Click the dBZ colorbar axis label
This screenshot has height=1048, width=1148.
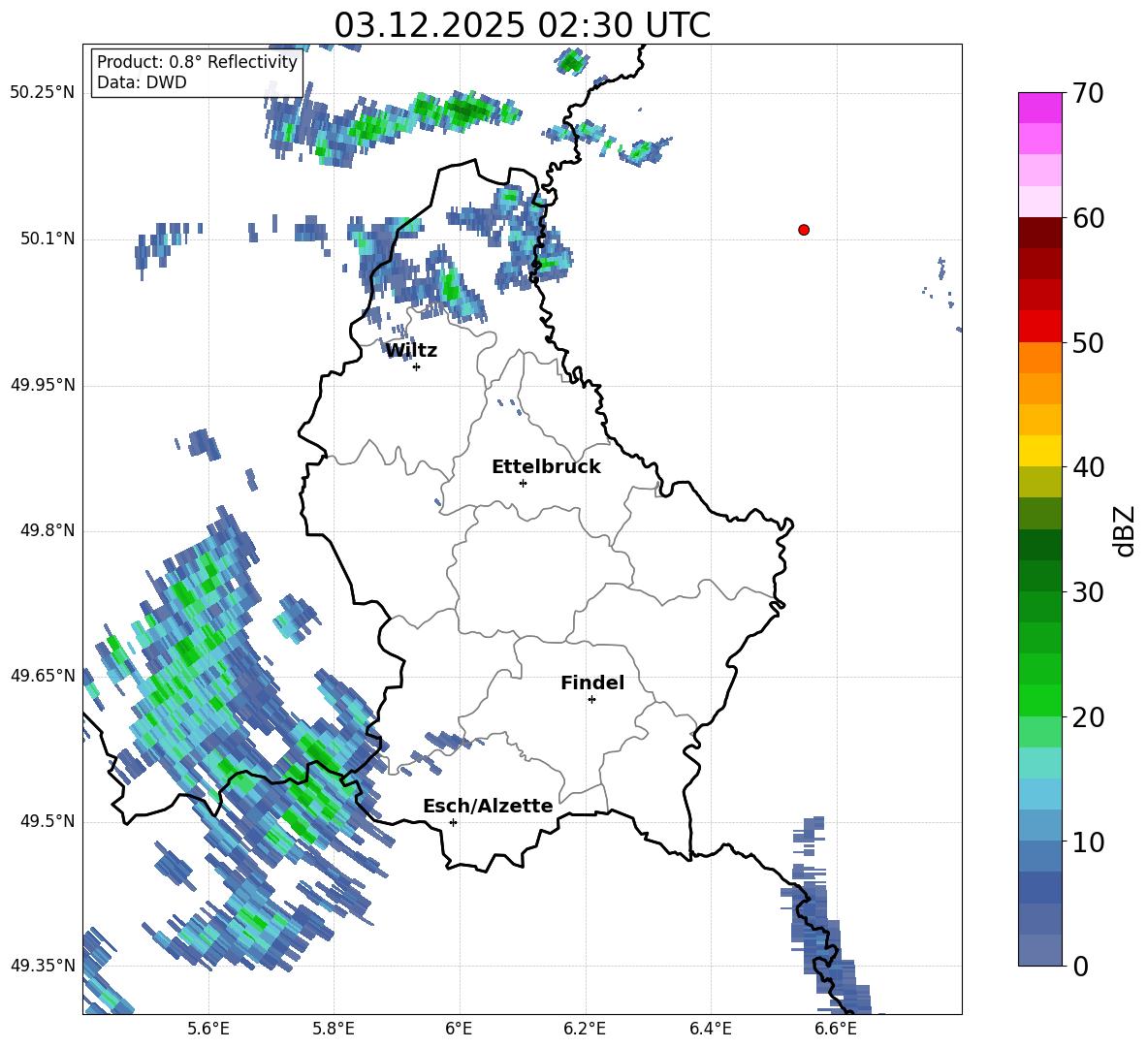(1126, 530)
